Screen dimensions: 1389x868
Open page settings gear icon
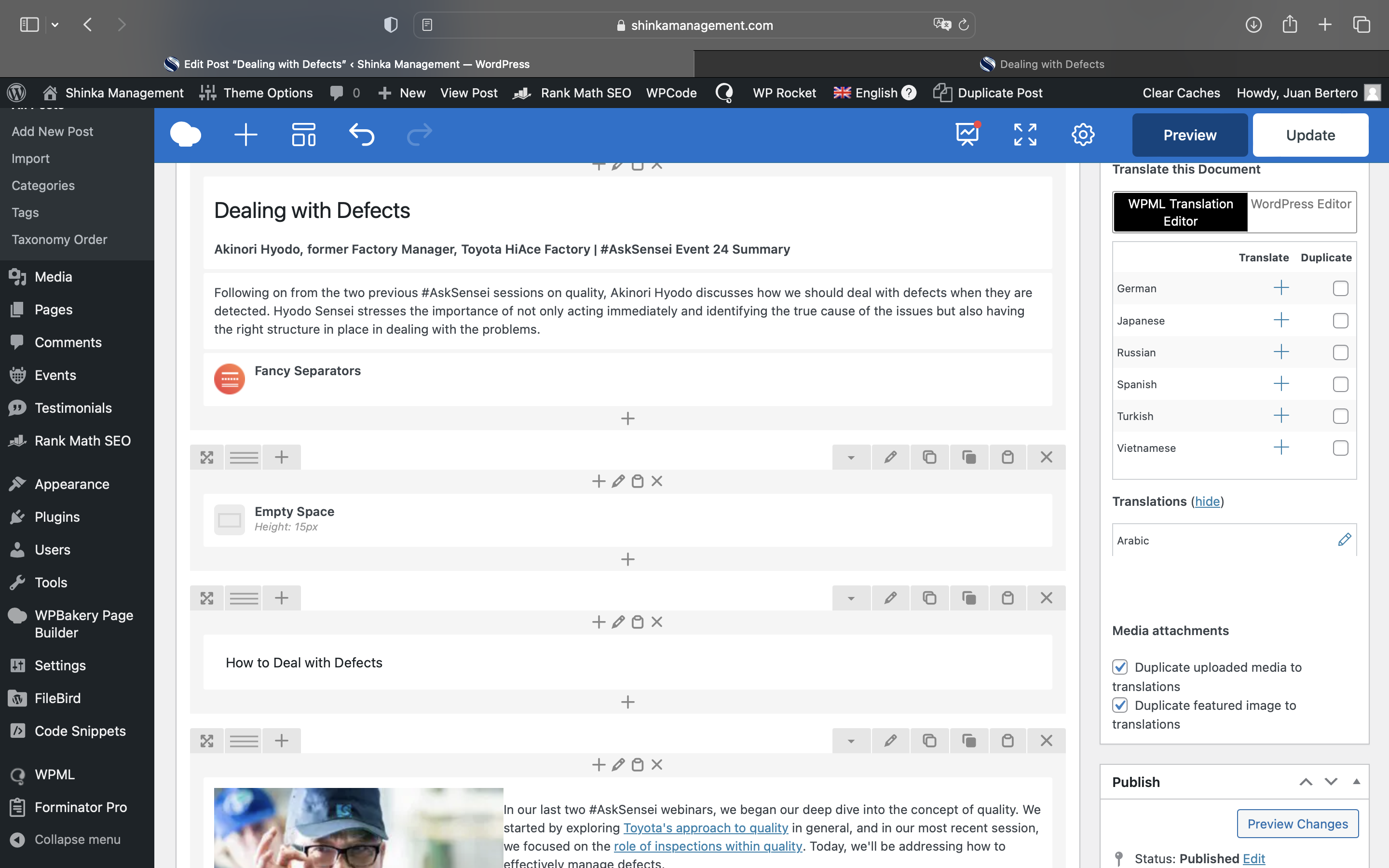coord(1083,135)
